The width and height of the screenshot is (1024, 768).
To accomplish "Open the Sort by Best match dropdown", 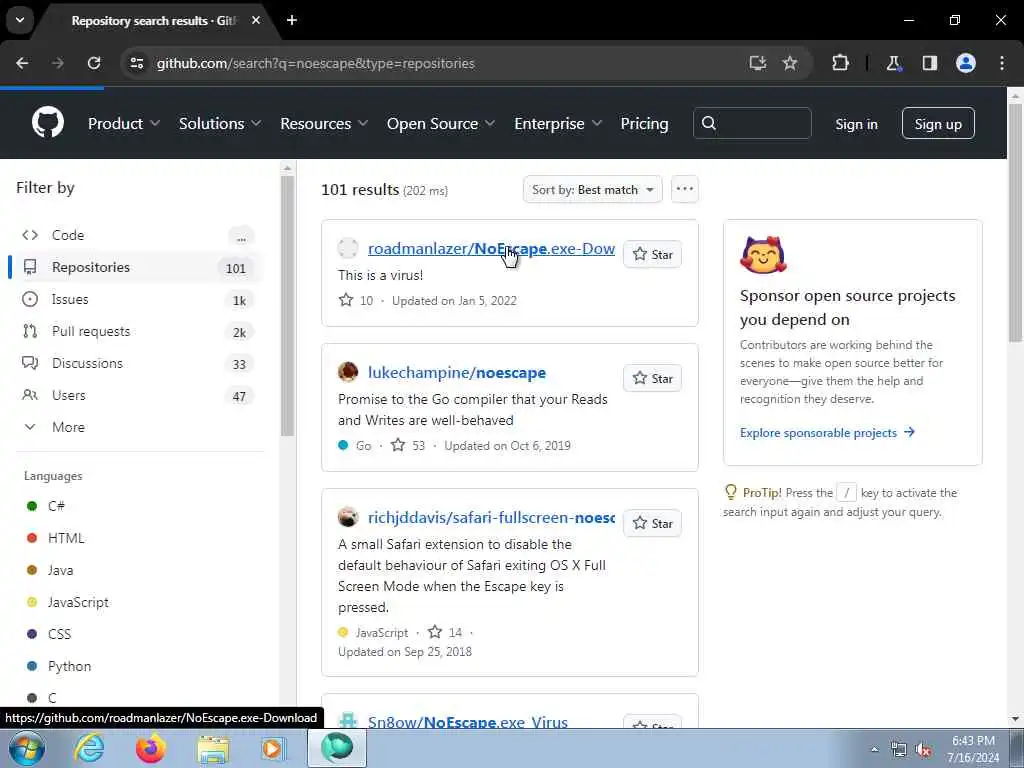I will (592, 190).
